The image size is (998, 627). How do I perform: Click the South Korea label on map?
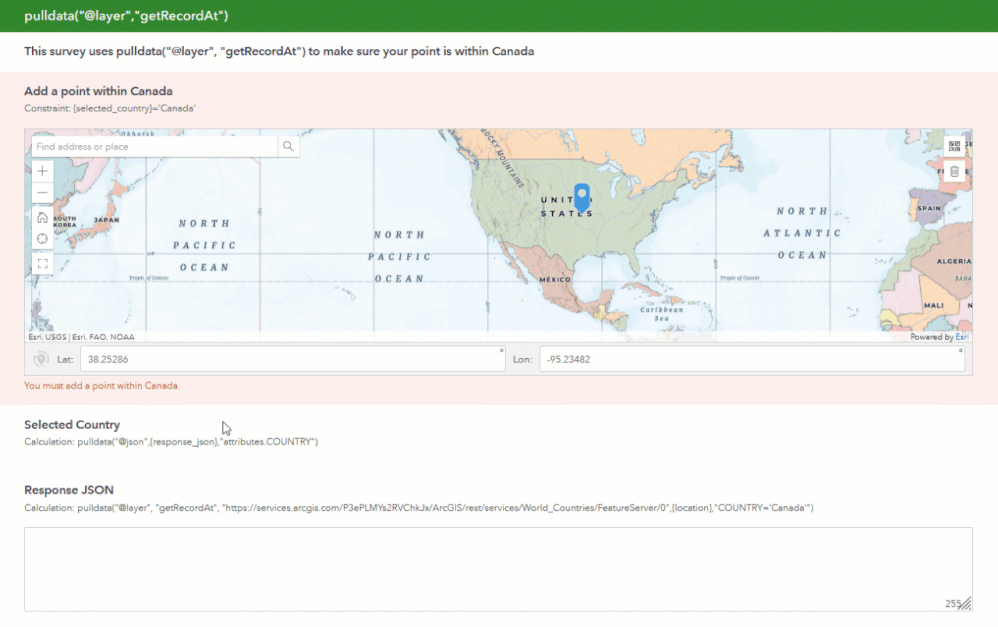(65, 222)
